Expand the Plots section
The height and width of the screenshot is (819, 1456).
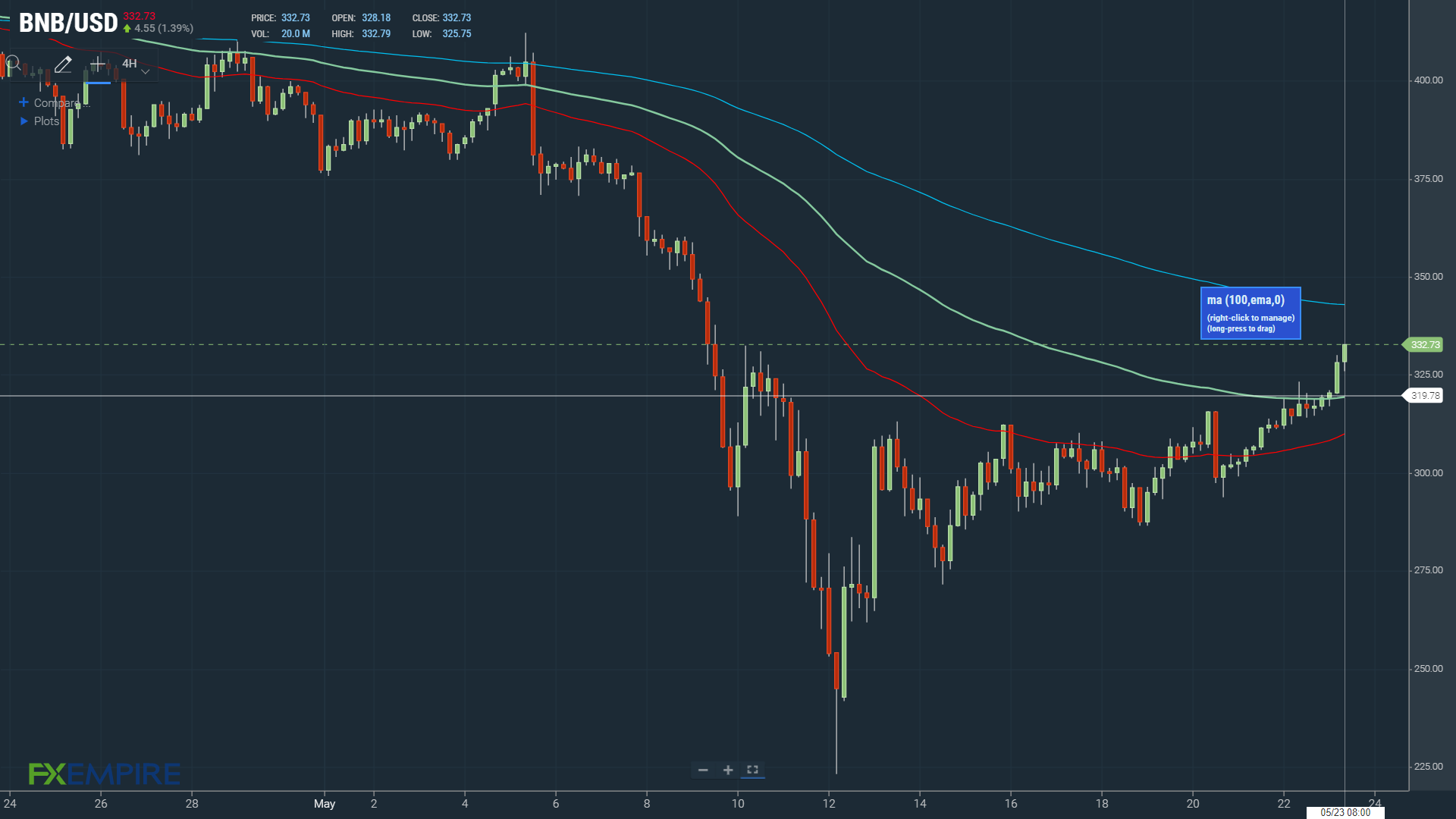39,121
